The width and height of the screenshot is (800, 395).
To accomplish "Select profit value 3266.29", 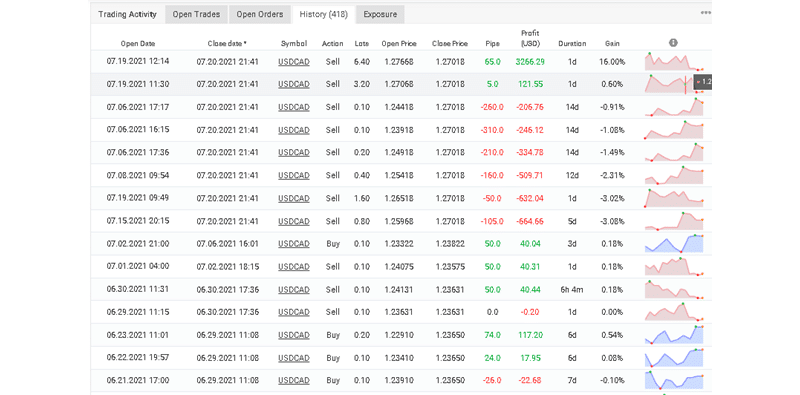I will [x=530, y=62].
